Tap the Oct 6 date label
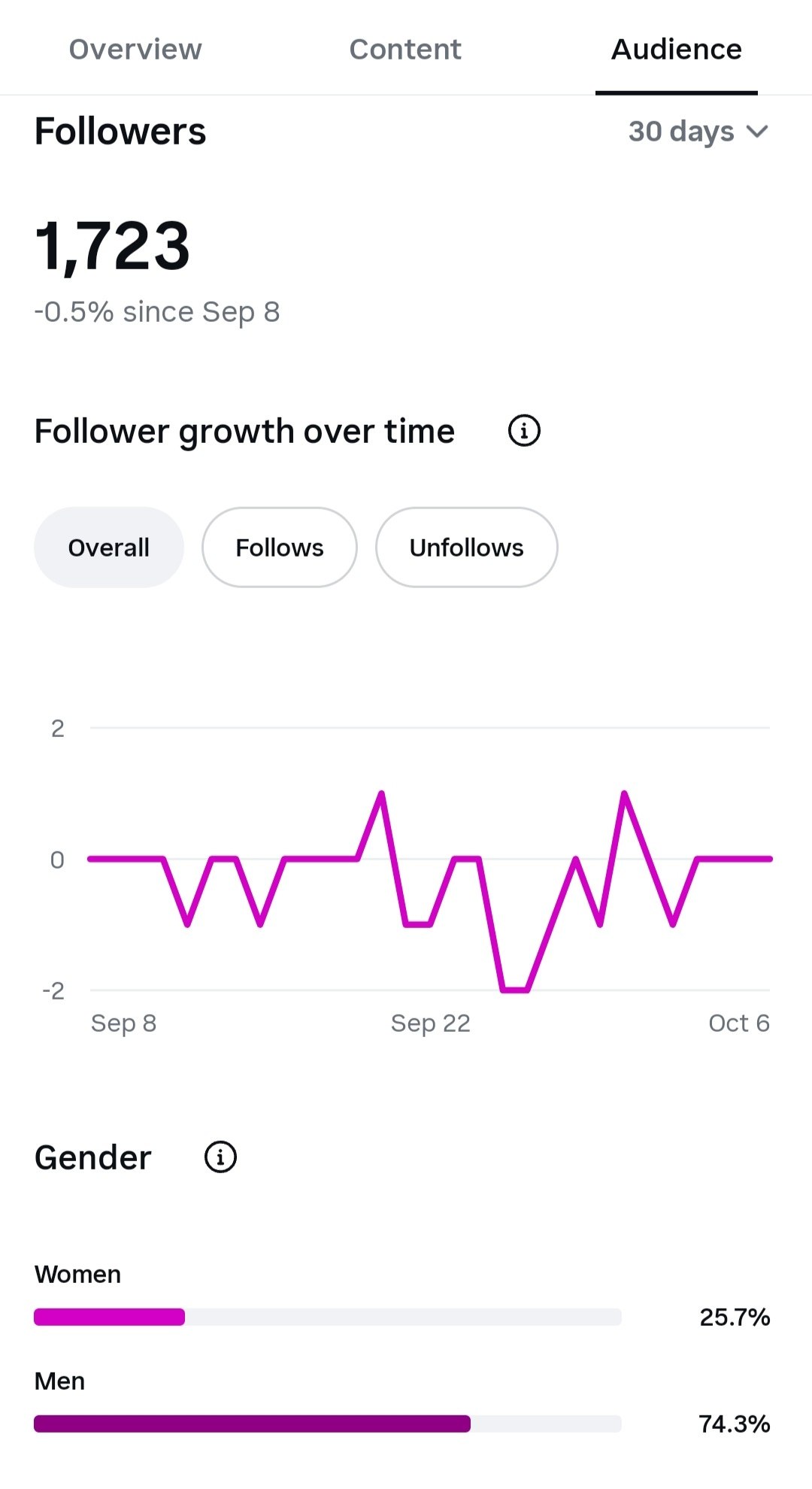 [739, 1023]
